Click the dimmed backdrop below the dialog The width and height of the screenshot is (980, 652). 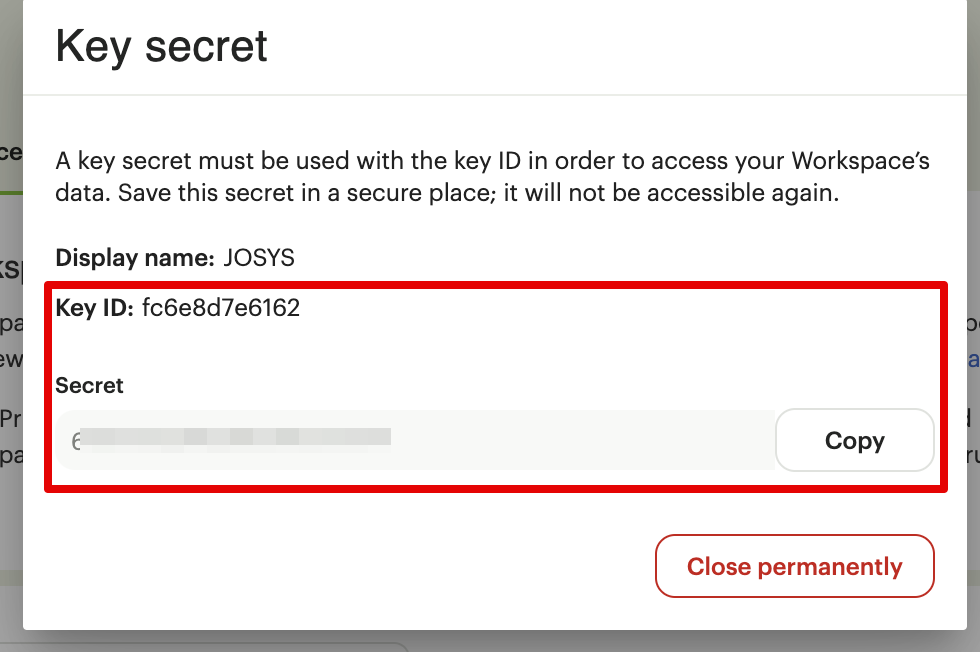(x=600, y=641)
